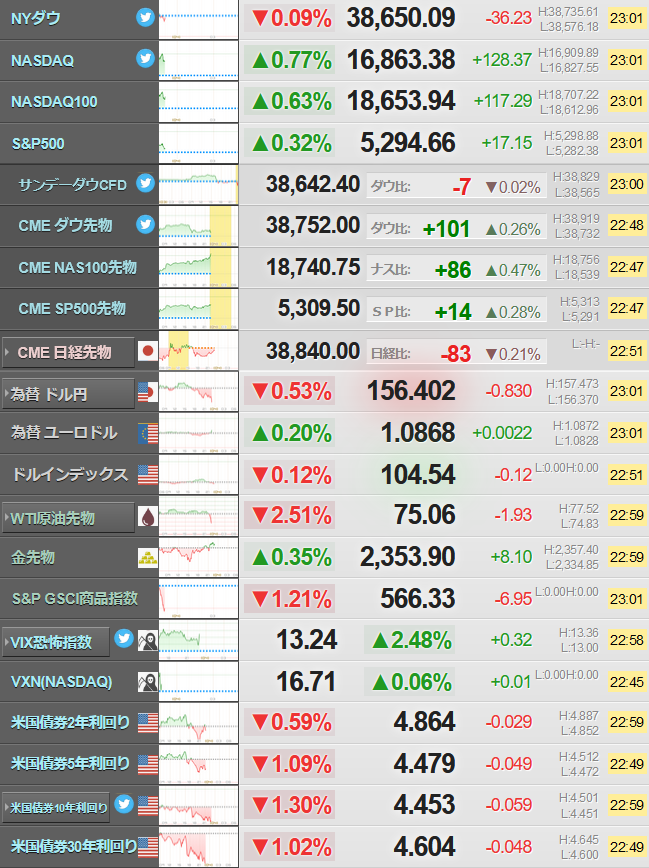Click the 156.402 dollar-yen price
The height and width of the screenshot is (868, 649).
[411, 391]
